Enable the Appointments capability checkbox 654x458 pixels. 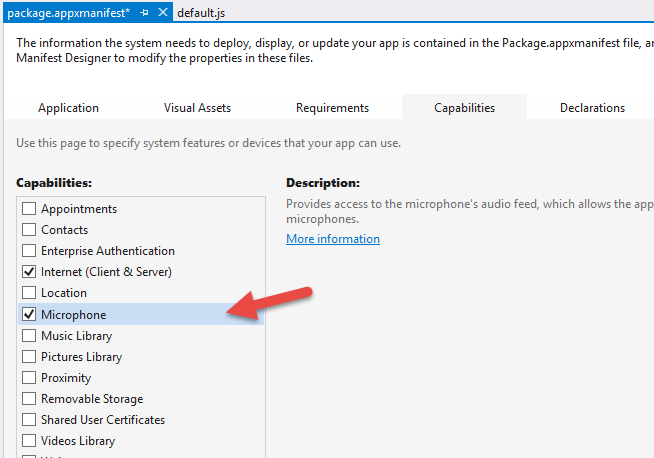click(x=29, y=209)
